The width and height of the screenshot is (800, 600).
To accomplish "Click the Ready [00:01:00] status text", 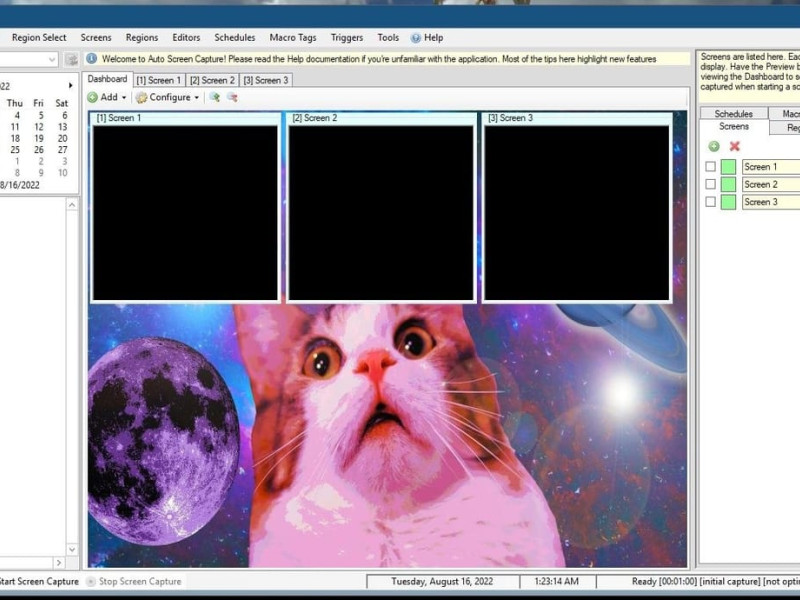I will [714, 581].
